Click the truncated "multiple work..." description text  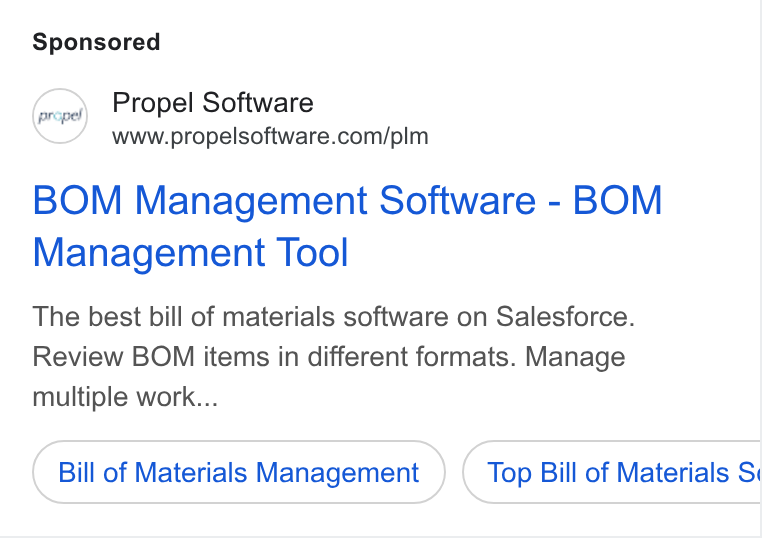click(125, 397)
